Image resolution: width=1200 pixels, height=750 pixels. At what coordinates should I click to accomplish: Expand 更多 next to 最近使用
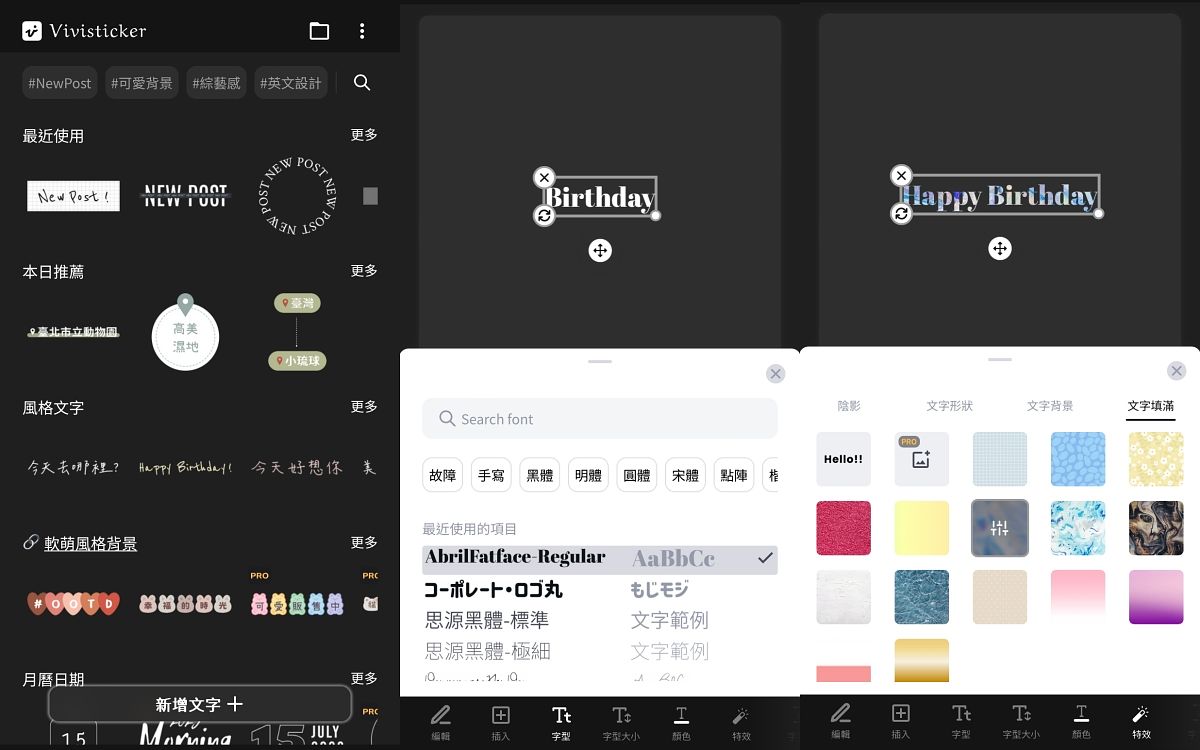[x=364, y=135]
